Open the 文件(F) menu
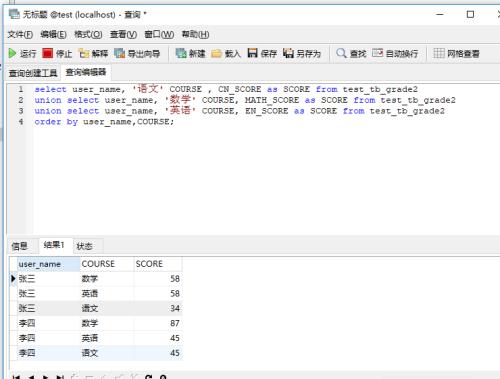 pyautogui.click(x=20, y=34)
